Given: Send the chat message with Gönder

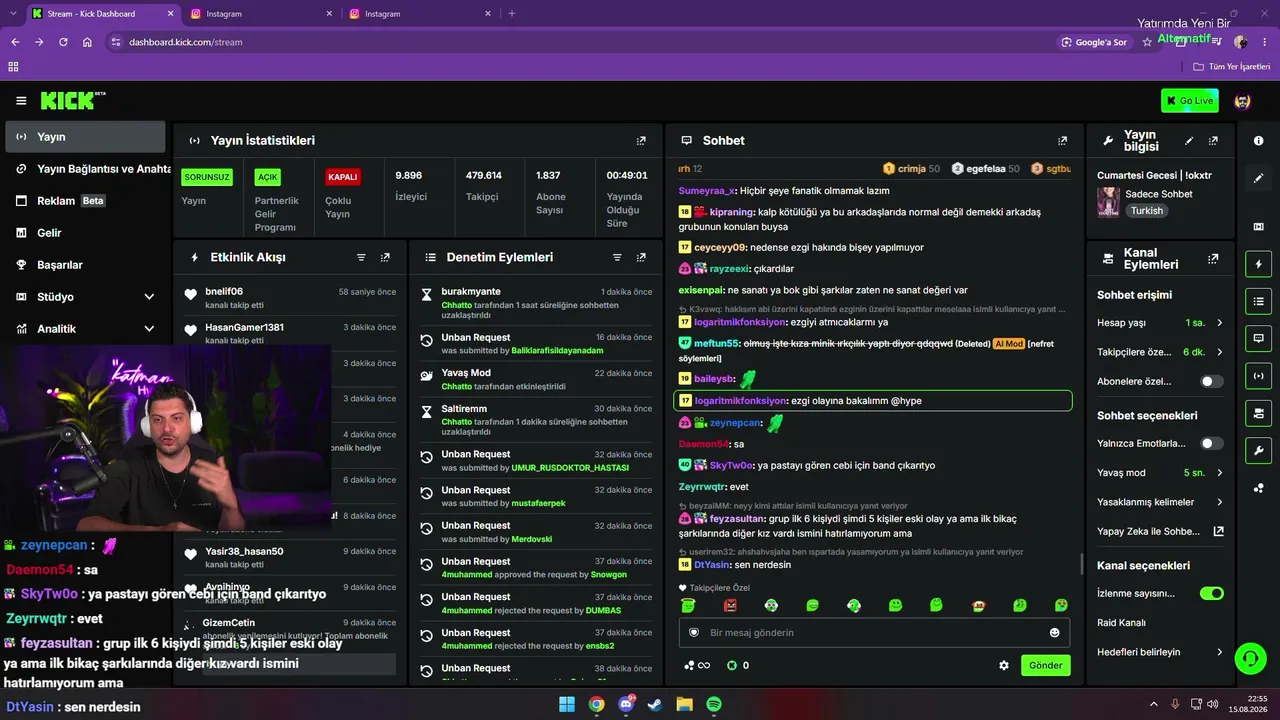Looking at the screenshot, I should click(x=1045, y=665).
